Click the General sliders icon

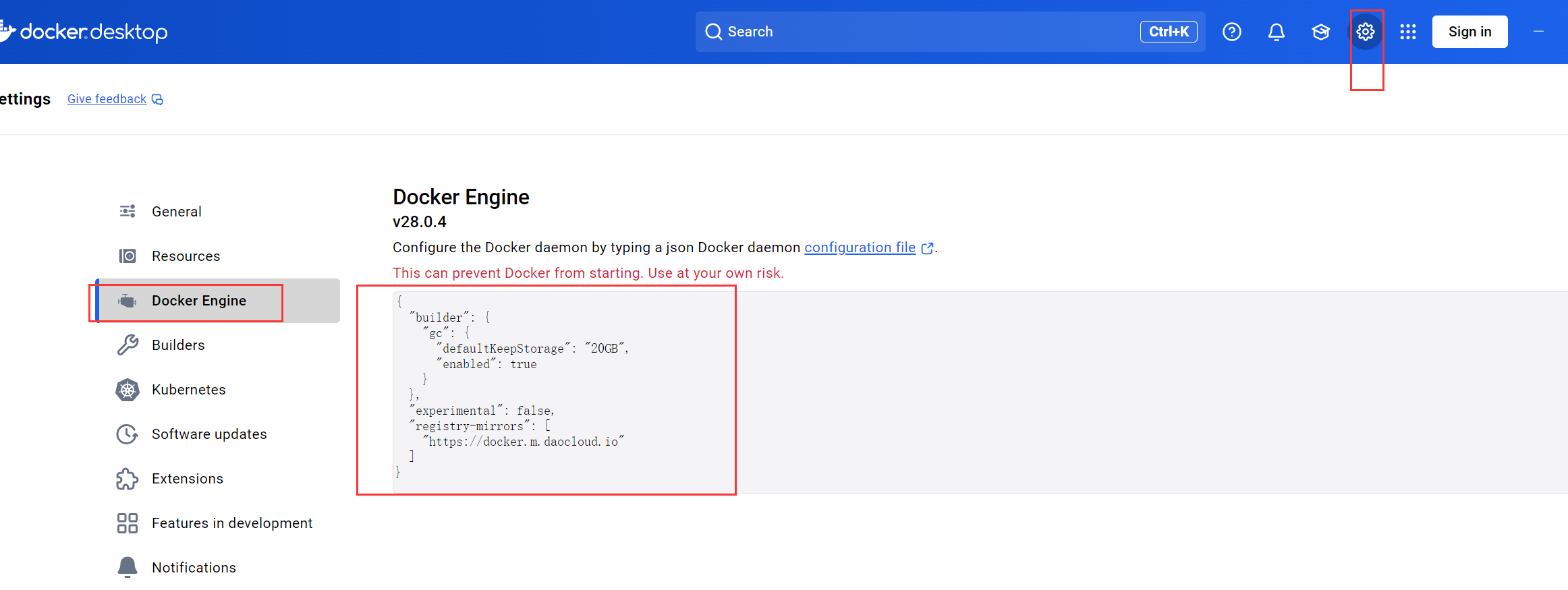128,212
